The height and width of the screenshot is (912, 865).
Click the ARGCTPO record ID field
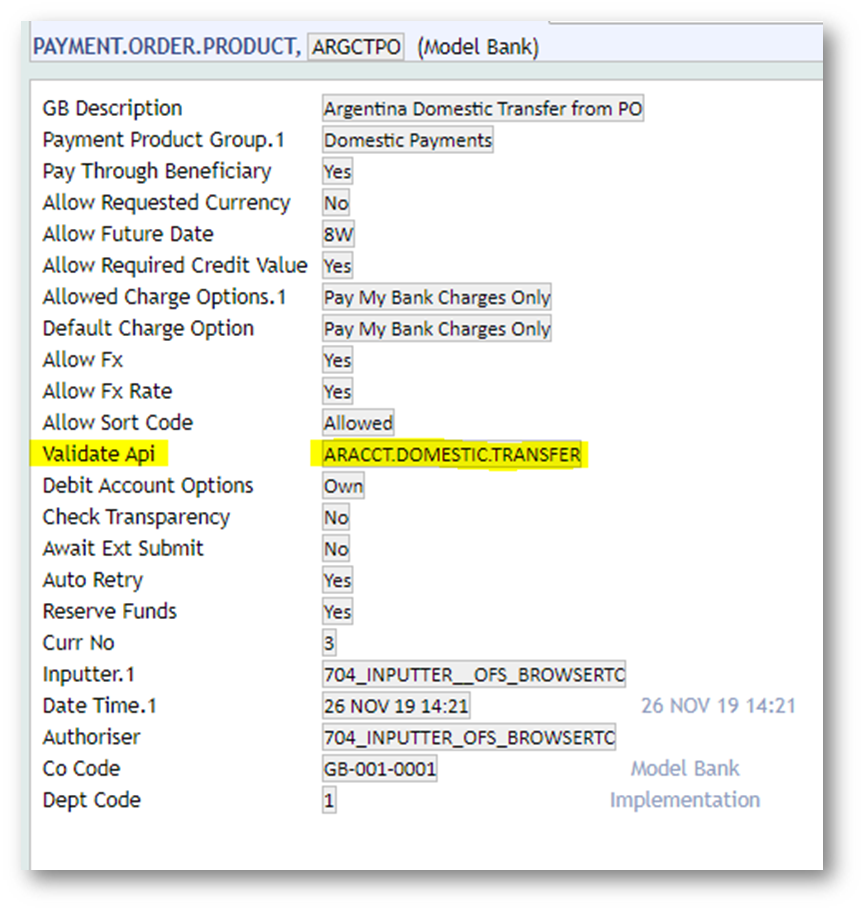point(355,47)
